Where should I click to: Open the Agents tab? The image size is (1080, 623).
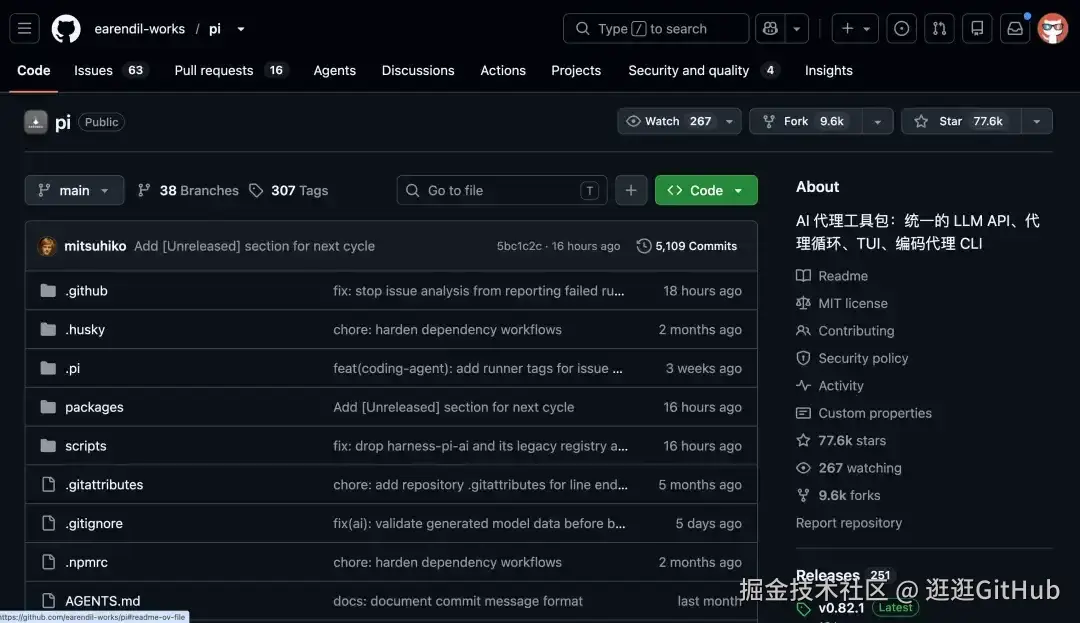coord(335,70)
